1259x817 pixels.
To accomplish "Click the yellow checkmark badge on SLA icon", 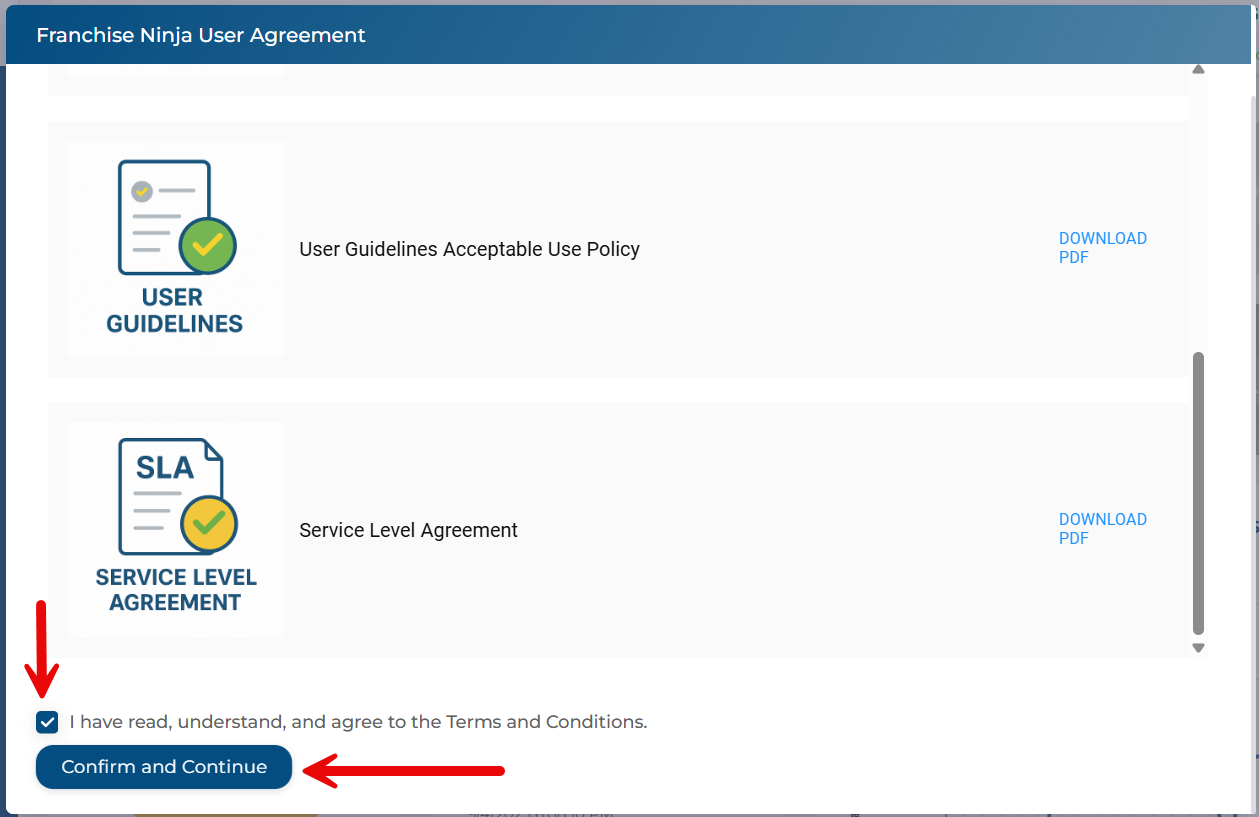I will point(208,523).
